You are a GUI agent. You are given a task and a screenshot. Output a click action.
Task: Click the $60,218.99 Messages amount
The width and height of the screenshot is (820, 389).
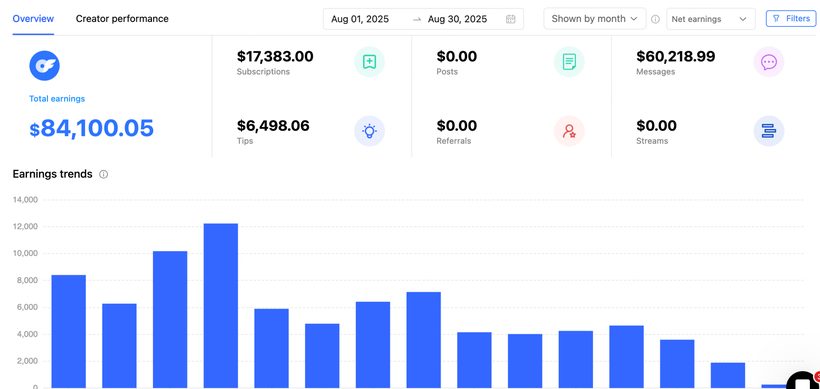pos(676,56)
